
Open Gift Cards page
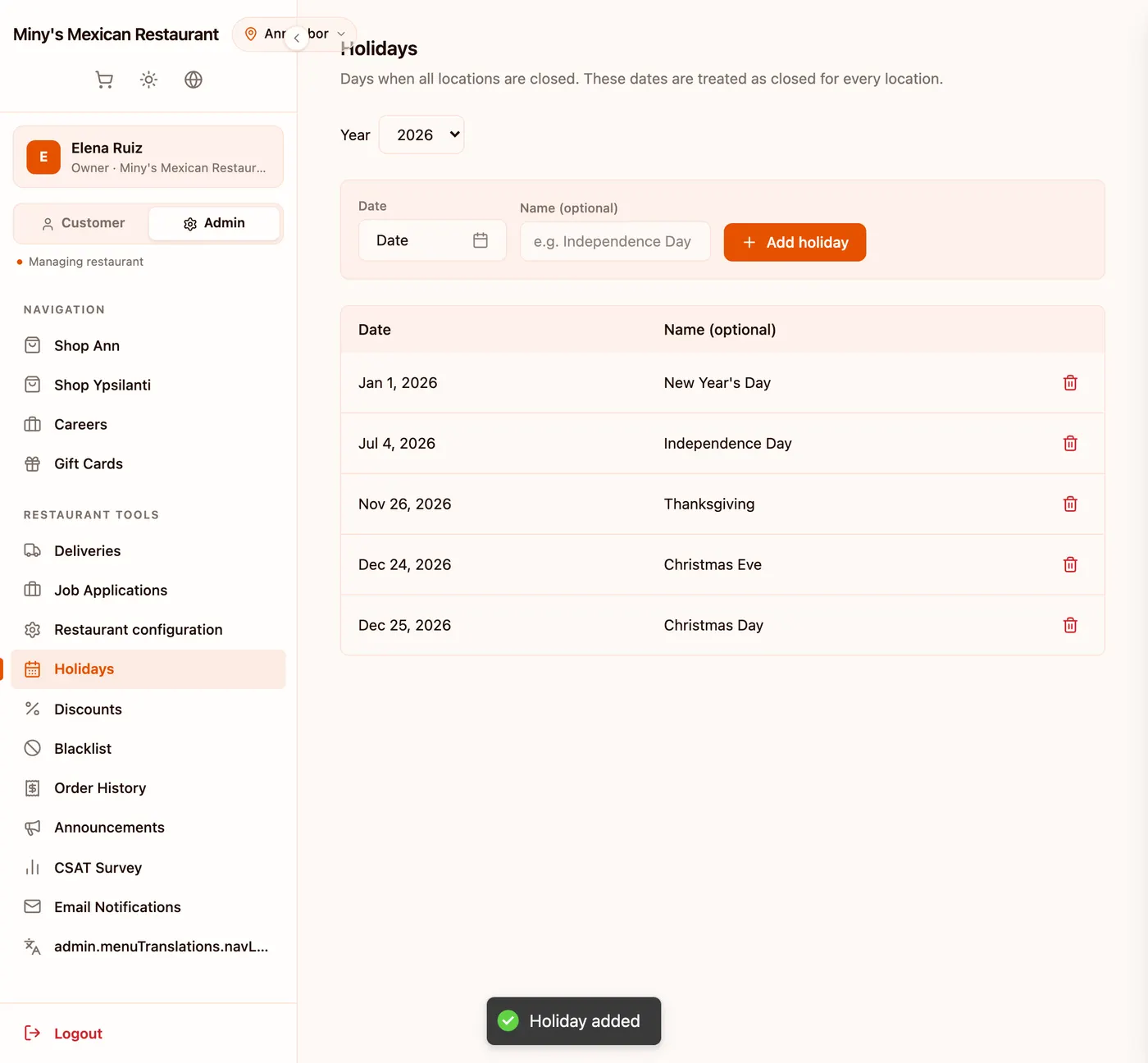(148, 464)
